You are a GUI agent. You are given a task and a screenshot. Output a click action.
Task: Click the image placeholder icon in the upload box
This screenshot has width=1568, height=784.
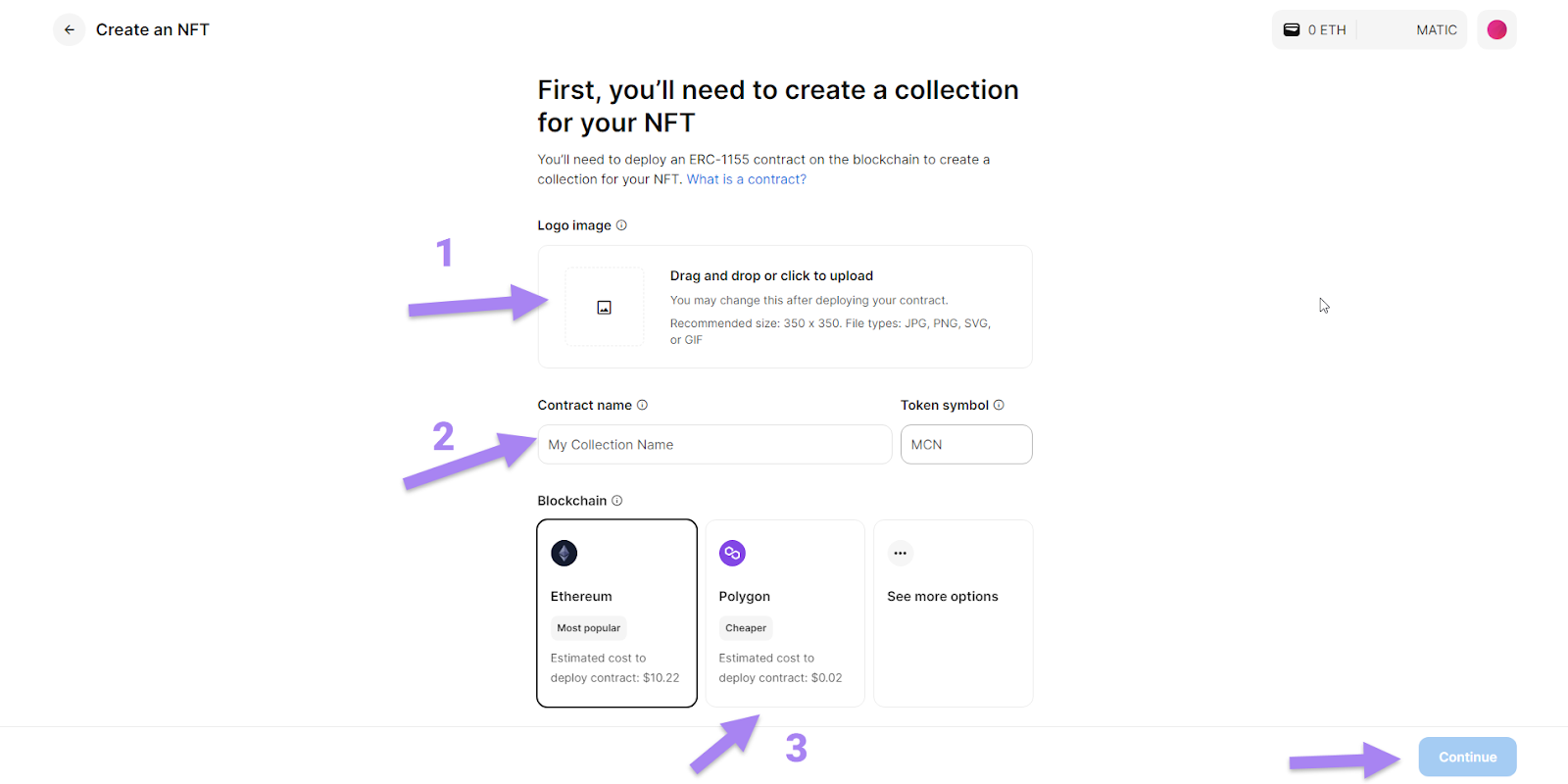point(604,306)
